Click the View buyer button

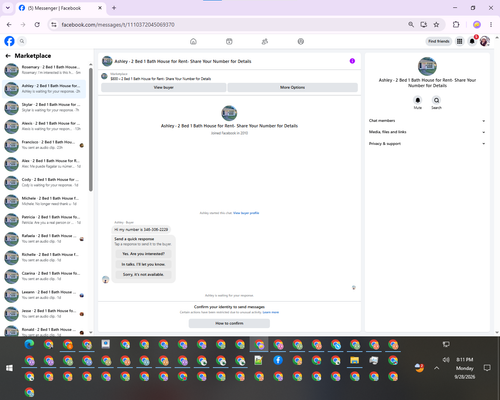(164, 87)
